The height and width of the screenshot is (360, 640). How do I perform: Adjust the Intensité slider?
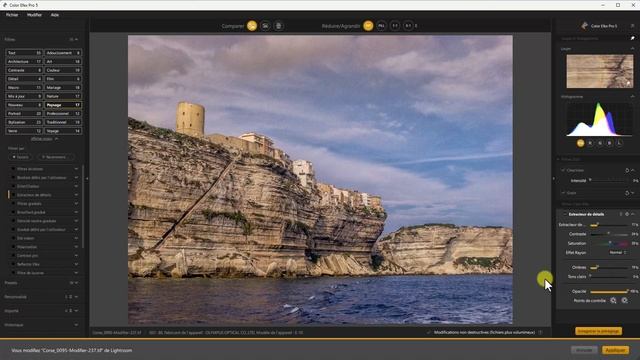(x=609, y=180)
